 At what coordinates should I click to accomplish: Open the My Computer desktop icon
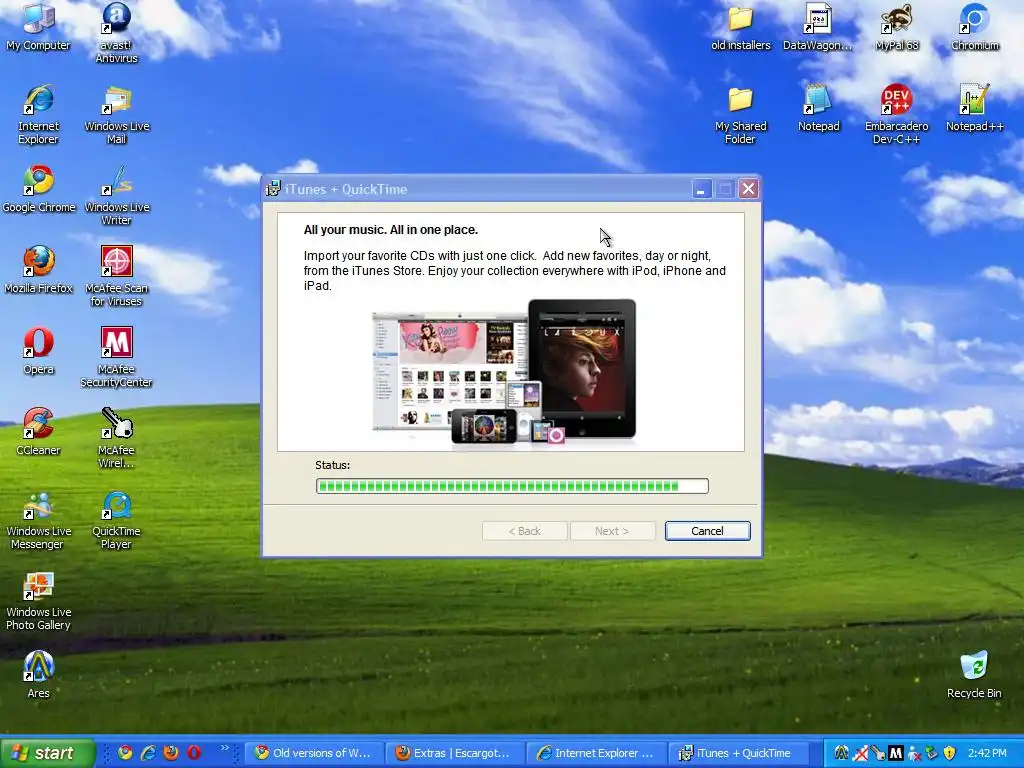[38, 27]
